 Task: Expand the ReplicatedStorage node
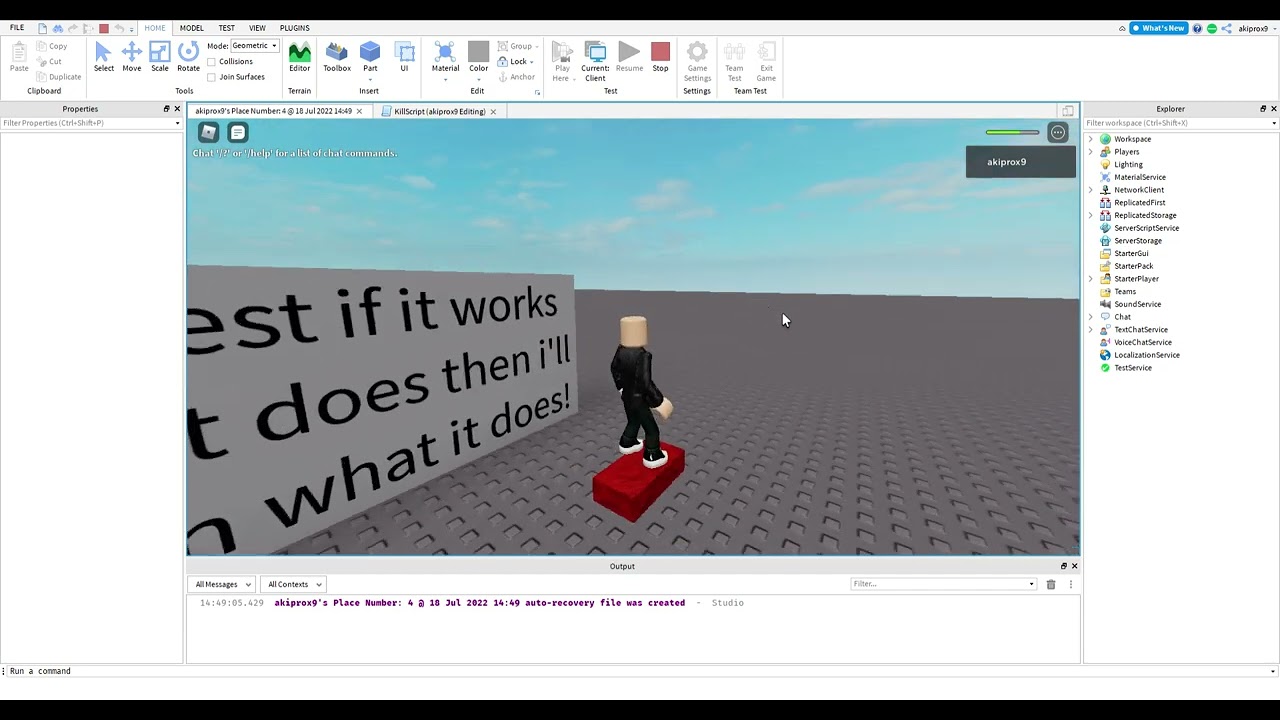[1091, 215]
